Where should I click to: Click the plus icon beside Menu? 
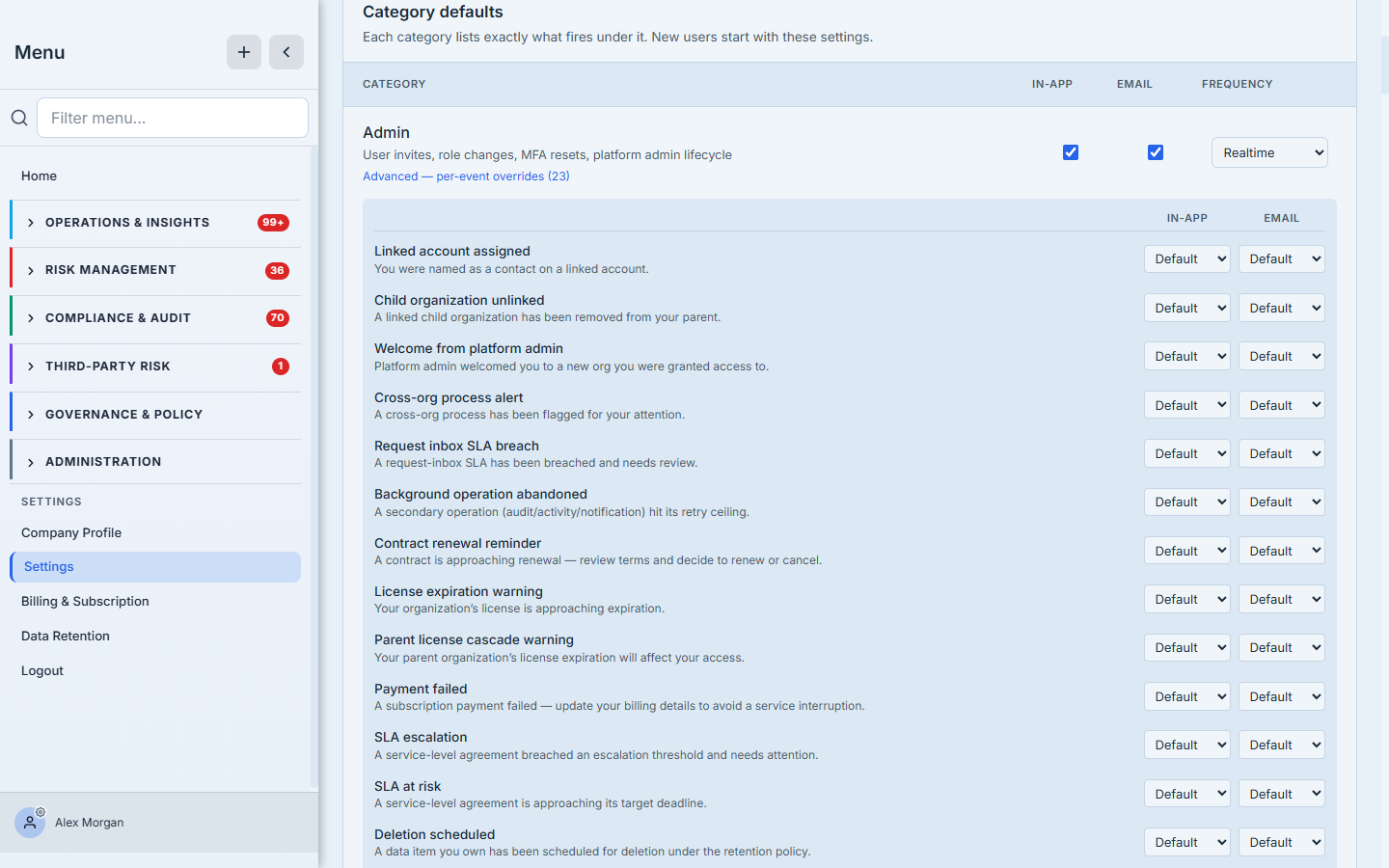pyautogui.click(x=244, y=52)
